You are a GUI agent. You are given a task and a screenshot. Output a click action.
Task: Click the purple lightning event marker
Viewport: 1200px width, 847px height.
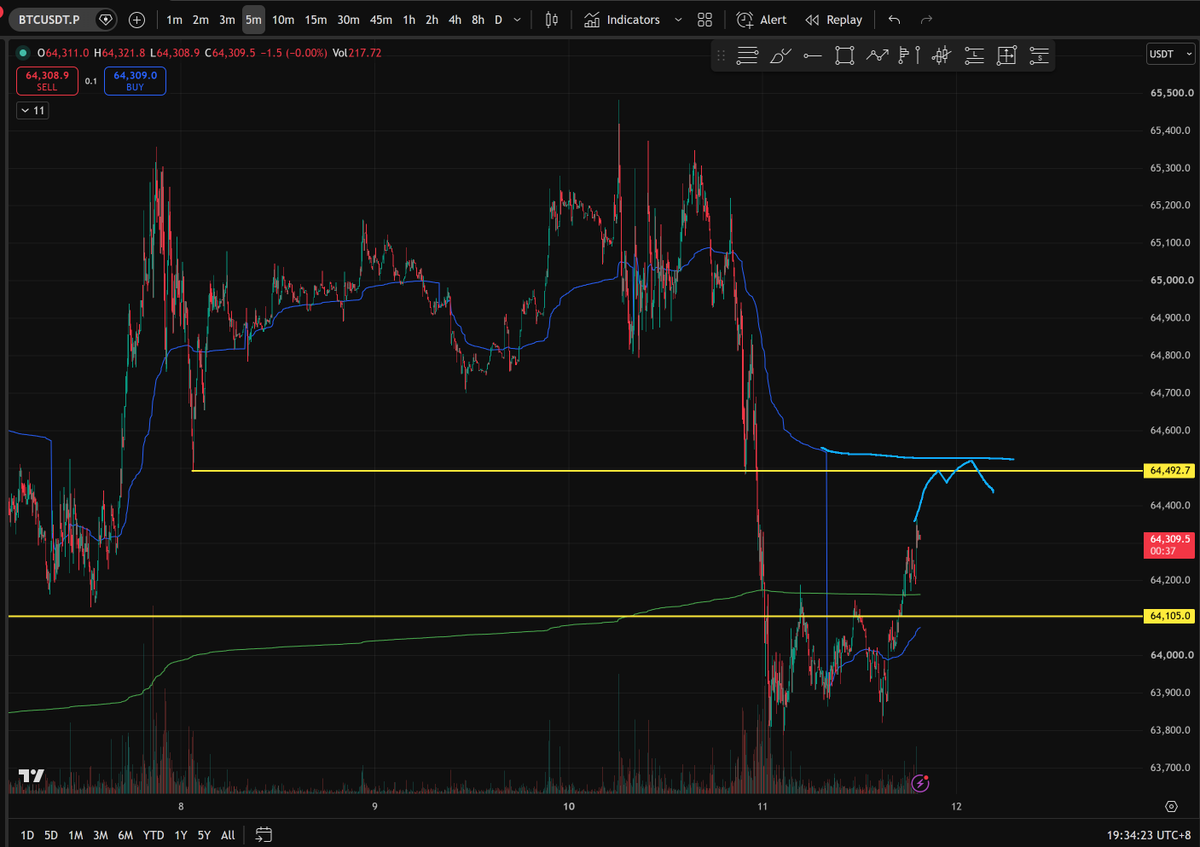pyautogui.click(x=922, y=784)
